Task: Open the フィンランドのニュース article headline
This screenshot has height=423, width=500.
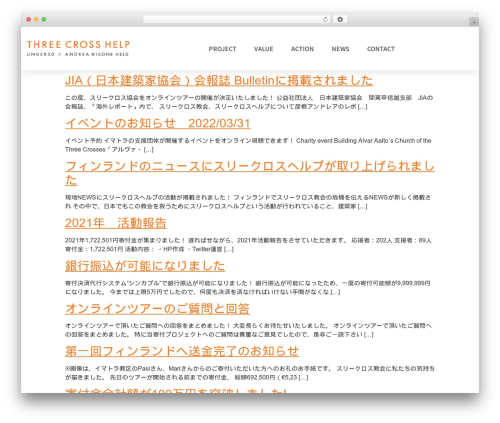Action: point(250,173)
